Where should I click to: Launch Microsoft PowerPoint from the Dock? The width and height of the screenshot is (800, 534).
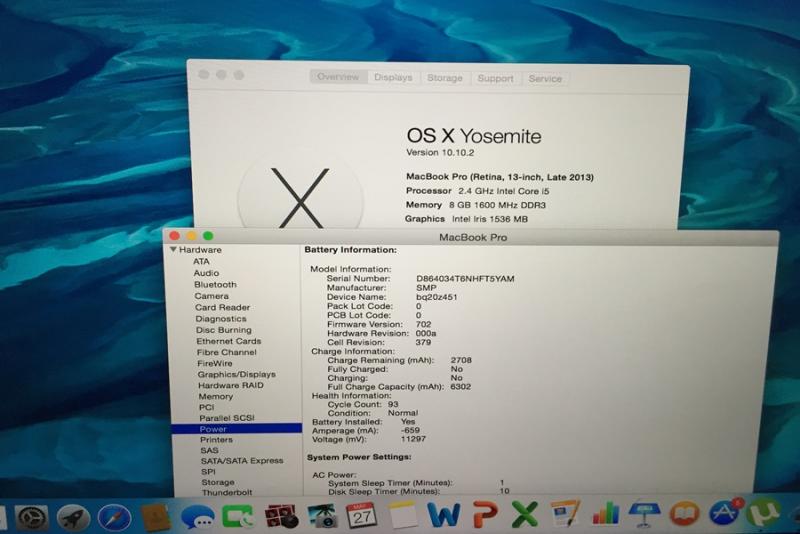click(484, 514)
